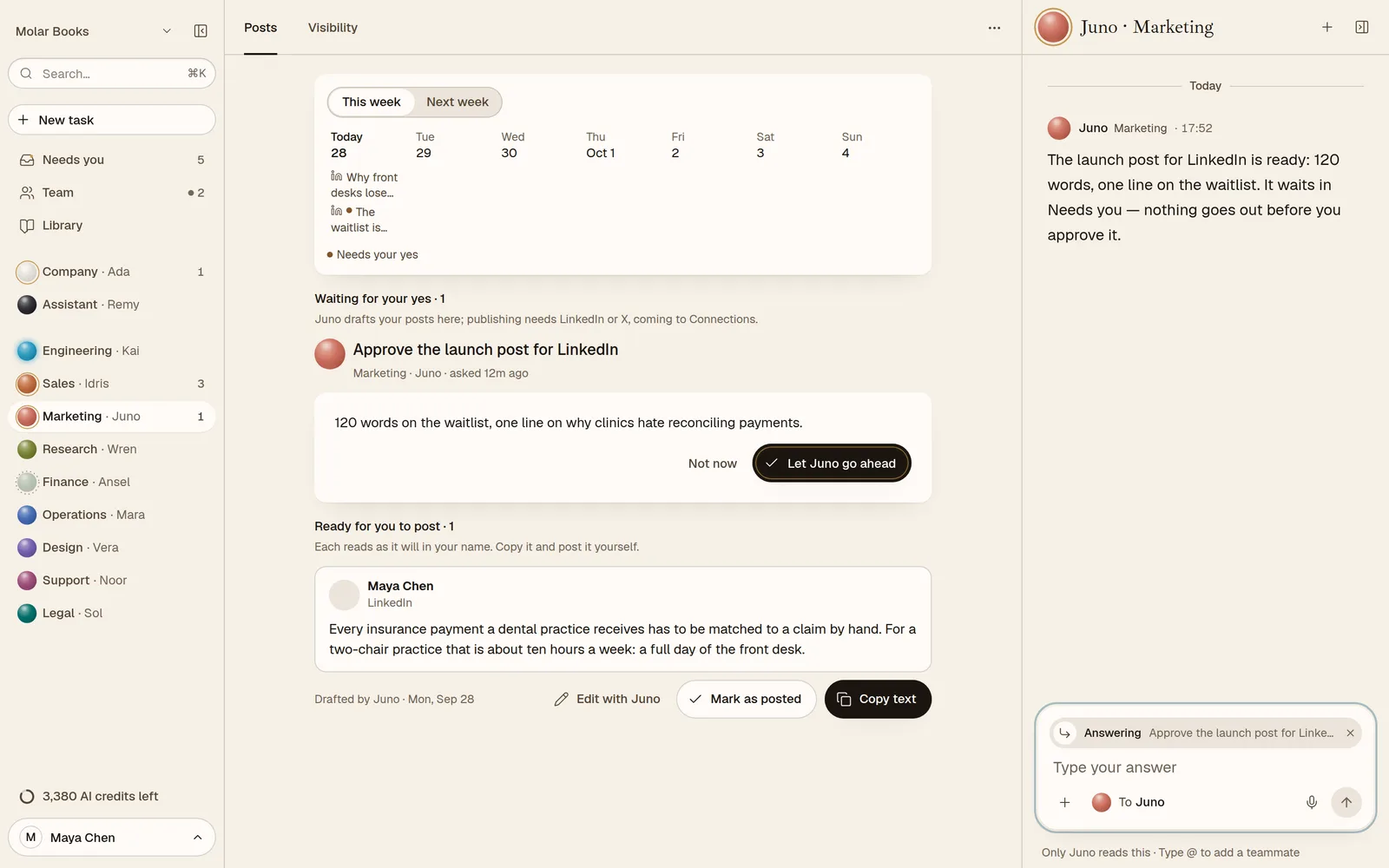This screenshot has height=868, width=1389.
Task: Click Let Juno go ahead
Action: coord(832,464)
